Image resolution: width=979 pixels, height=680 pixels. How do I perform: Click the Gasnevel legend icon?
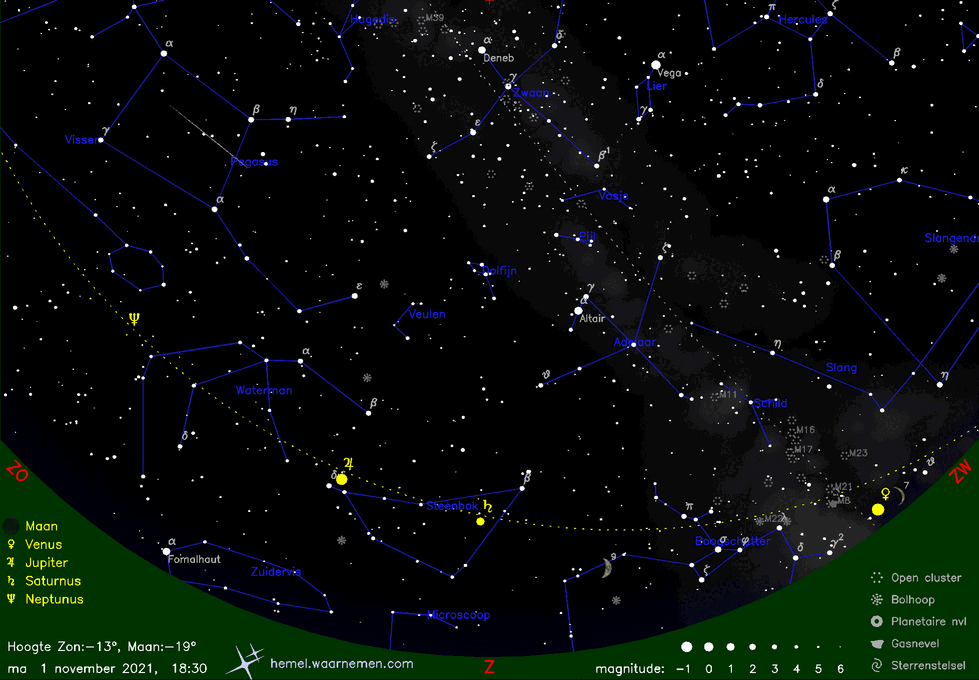click(877, 643)
